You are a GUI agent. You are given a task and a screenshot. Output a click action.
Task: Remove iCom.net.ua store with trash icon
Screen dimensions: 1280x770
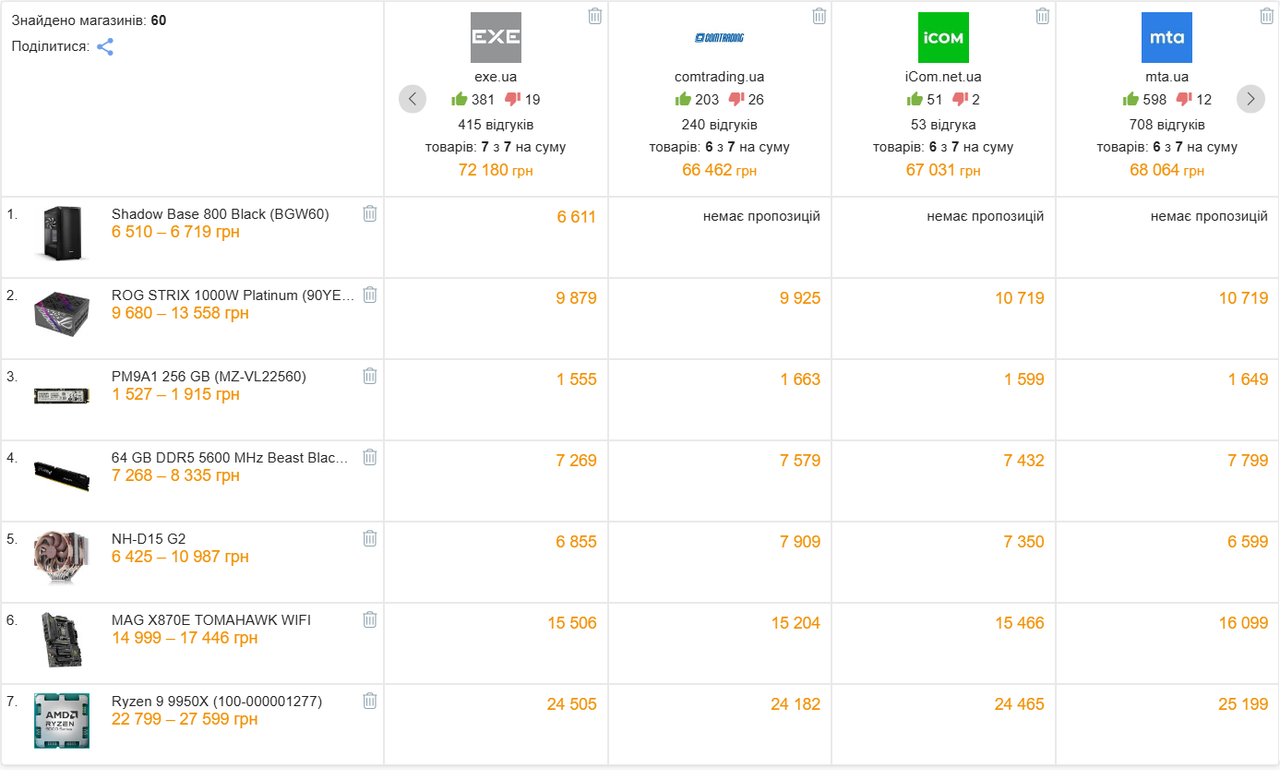(x=1042, y=16)
